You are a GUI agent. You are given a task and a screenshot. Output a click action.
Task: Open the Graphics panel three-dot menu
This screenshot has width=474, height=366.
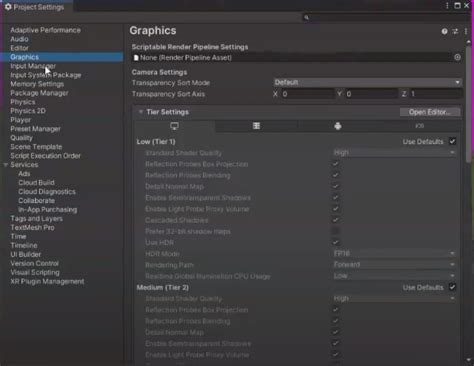(x=466, y=31)
